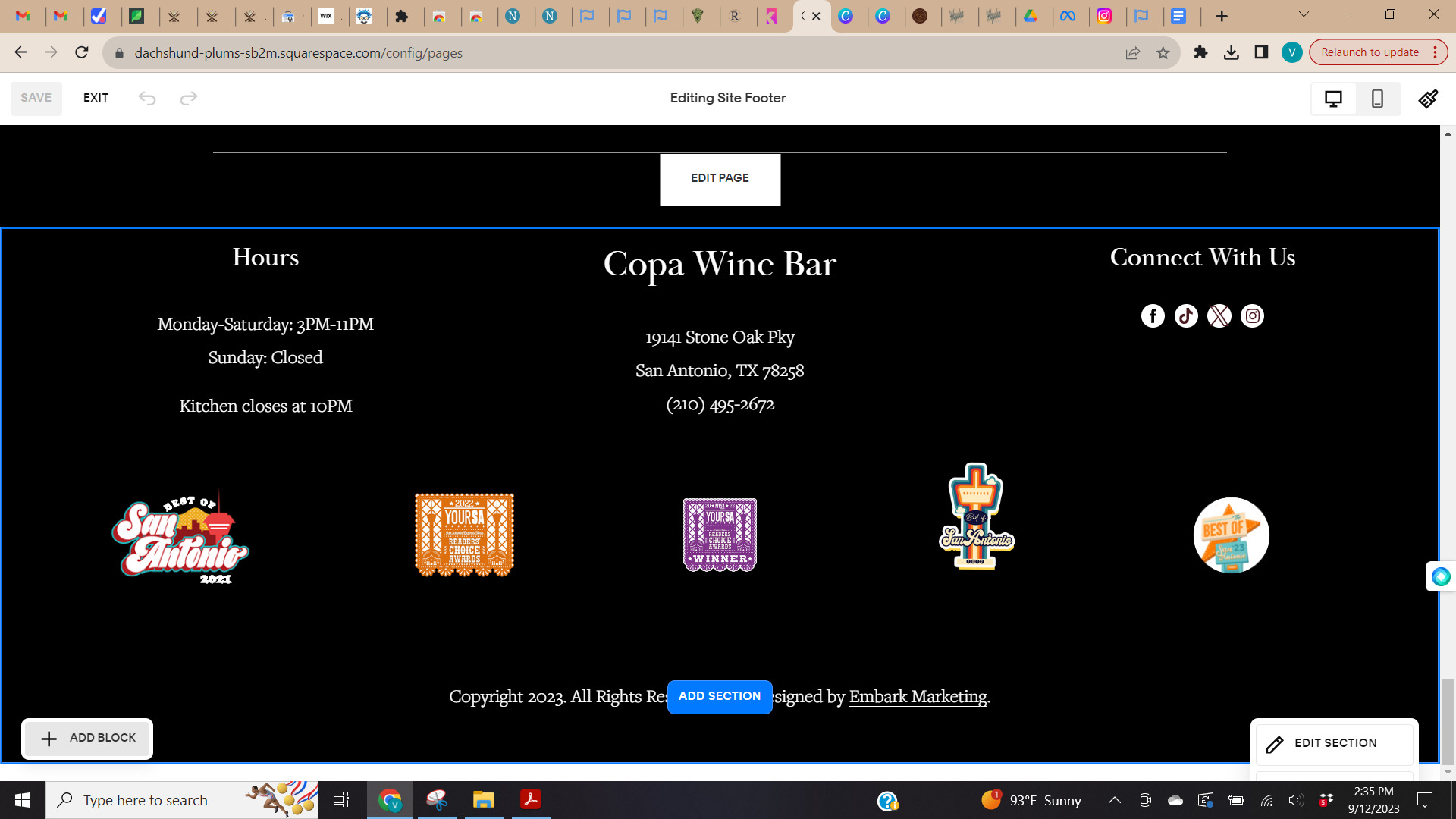Share this page from the address bar
This screenshot has width=1456, height=819.
coord(1132,53)
